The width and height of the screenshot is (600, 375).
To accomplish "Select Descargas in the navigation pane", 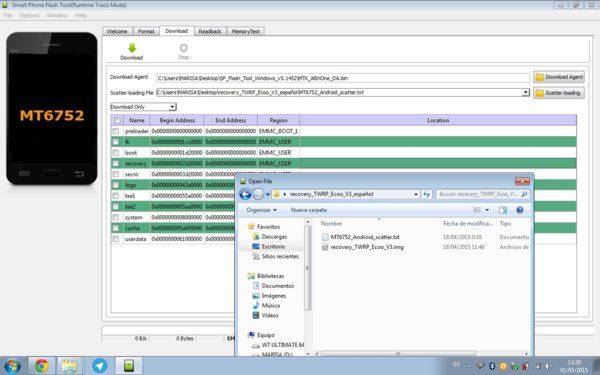I will 270,237.
